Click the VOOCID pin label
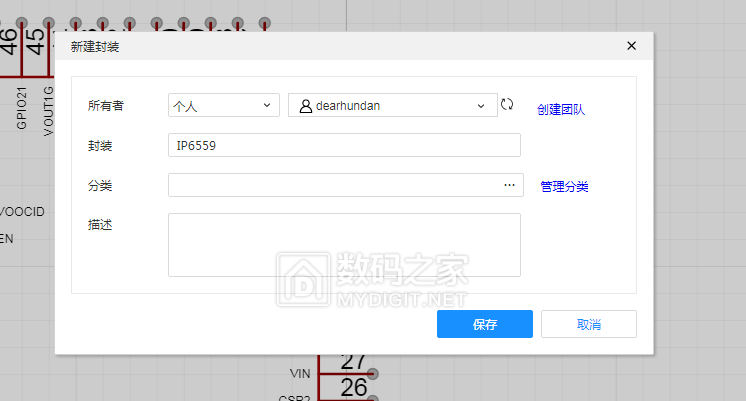746x401 pixels. (22, 212)
